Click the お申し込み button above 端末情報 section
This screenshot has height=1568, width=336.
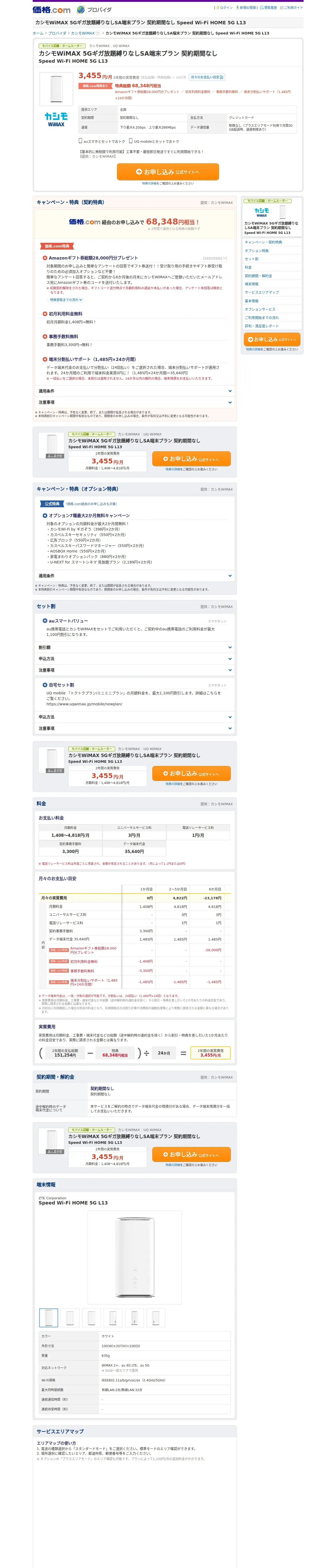point(192,1155)
